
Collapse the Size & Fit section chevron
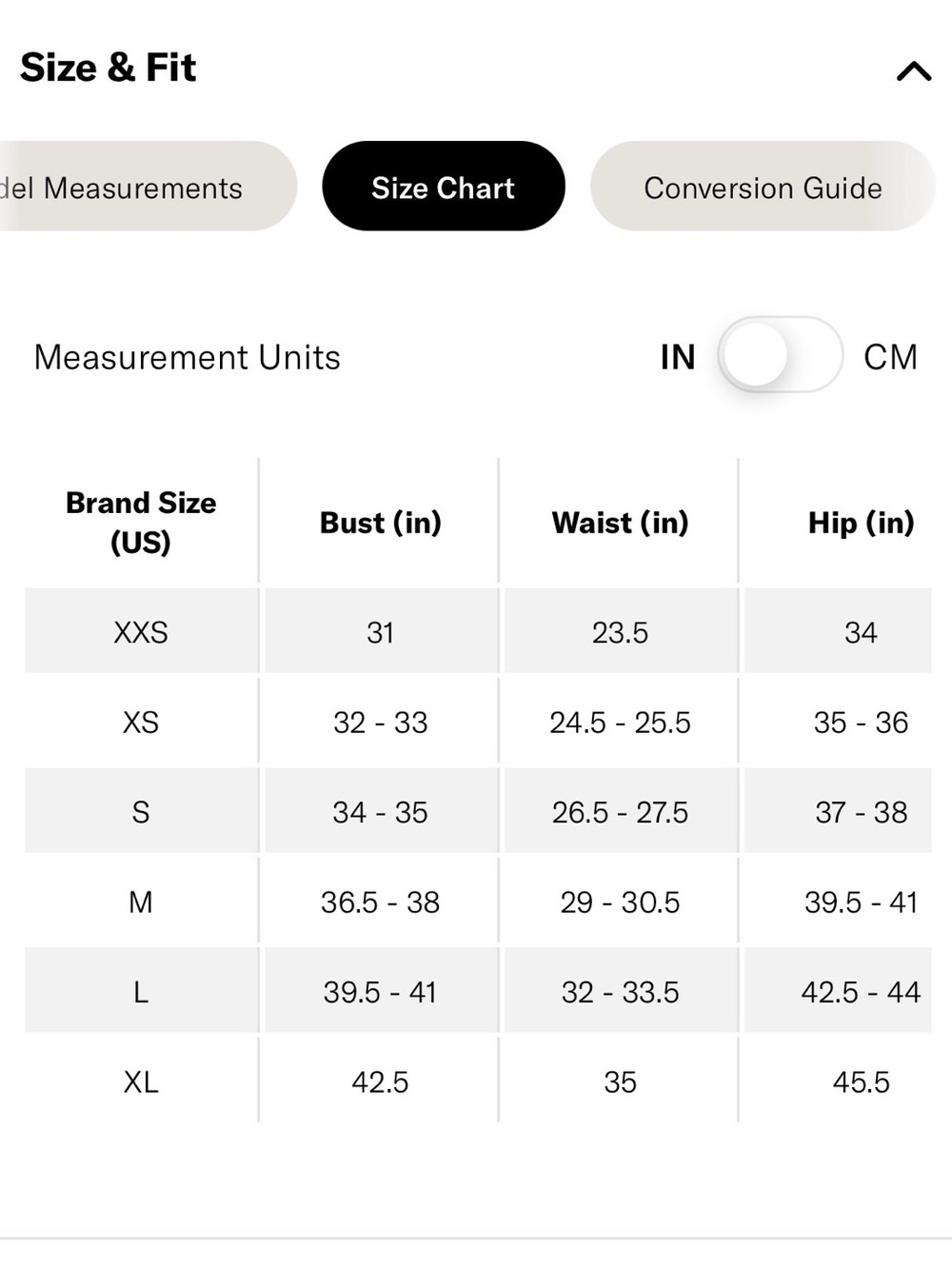pyautogui.click(x=914, y=71)
